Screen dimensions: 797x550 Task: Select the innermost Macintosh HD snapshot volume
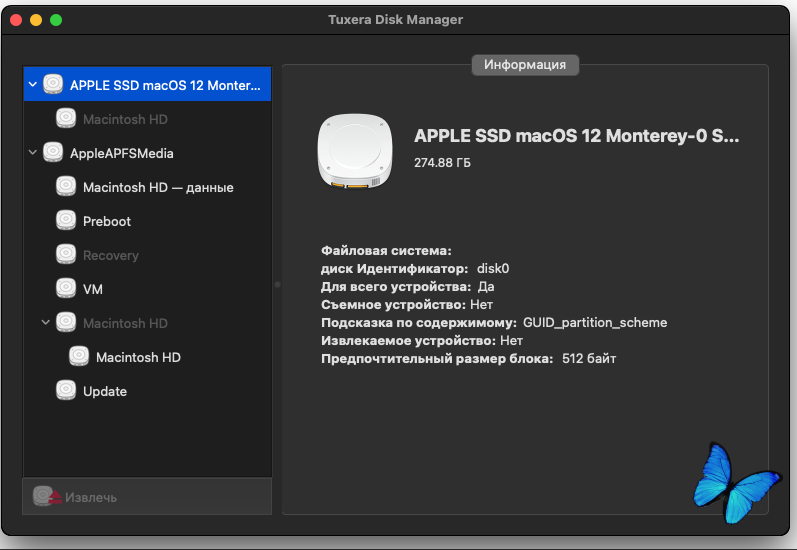coord(138,357)
